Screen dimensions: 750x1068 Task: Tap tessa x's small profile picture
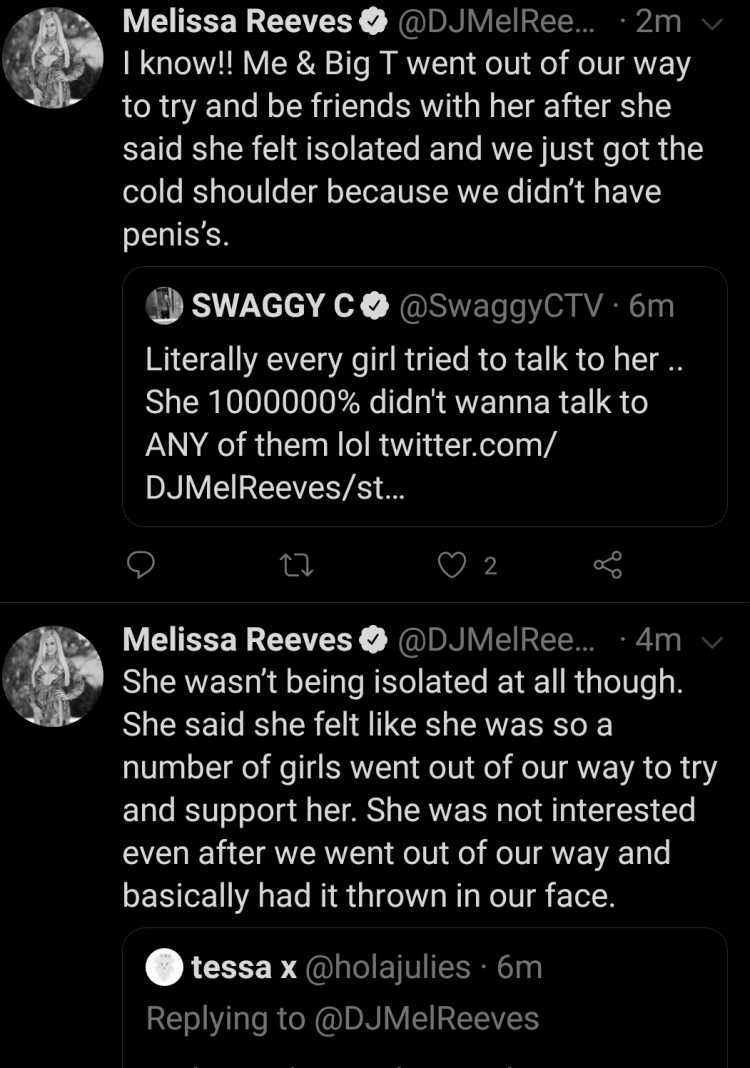(x=164, y=967)
